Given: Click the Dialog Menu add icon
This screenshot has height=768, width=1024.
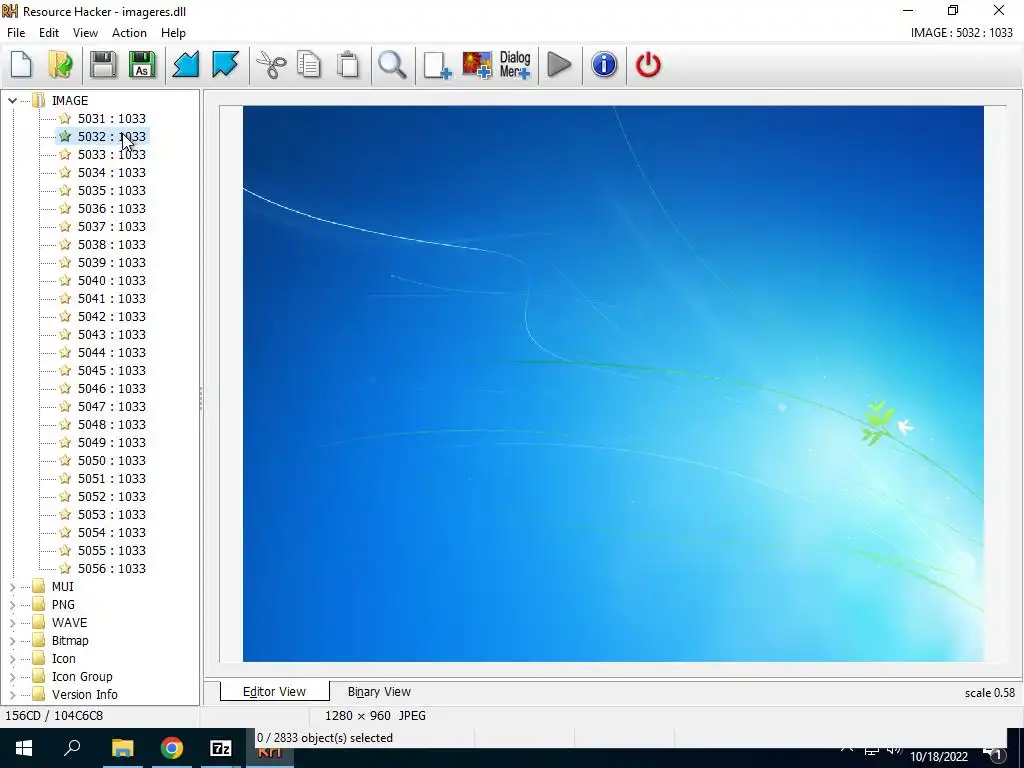Looking at the screenshot, I should tap(515, 65).
